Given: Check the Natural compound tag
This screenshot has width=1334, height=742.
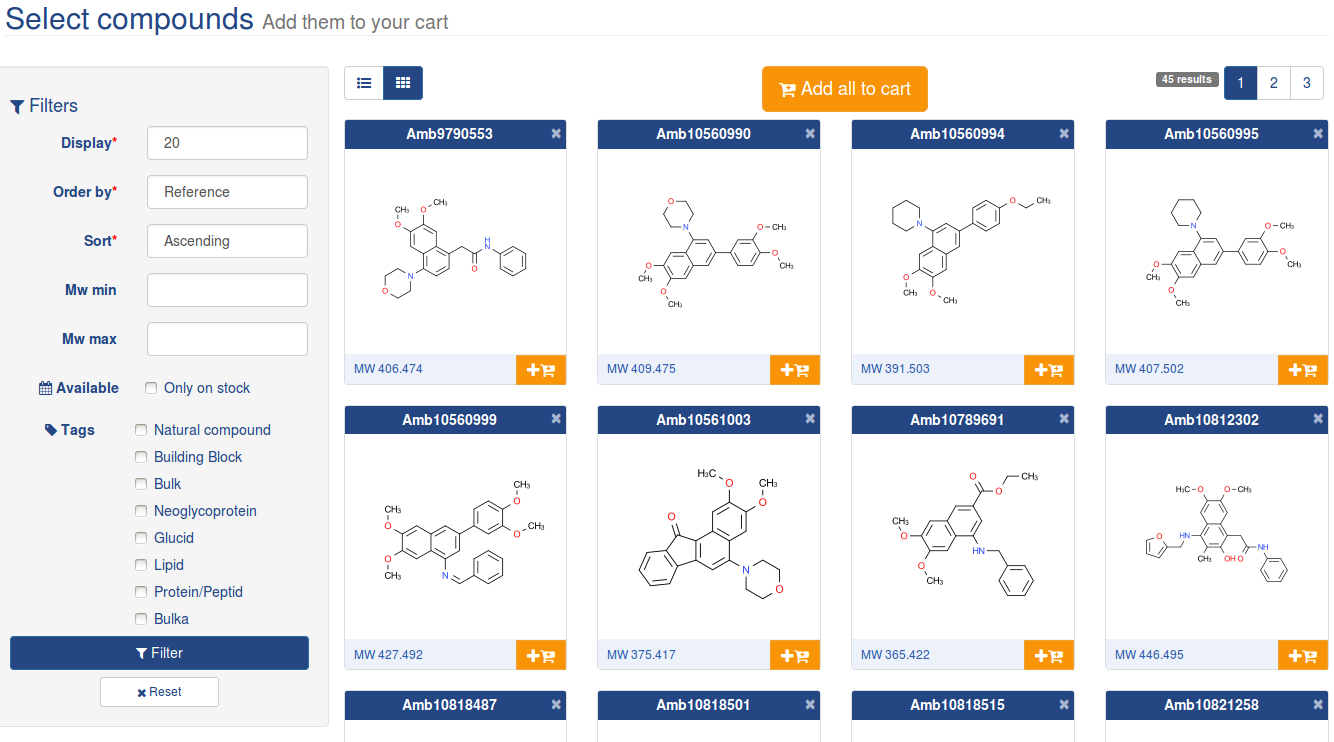Looking at the screenshot, I should pos(141,430).
